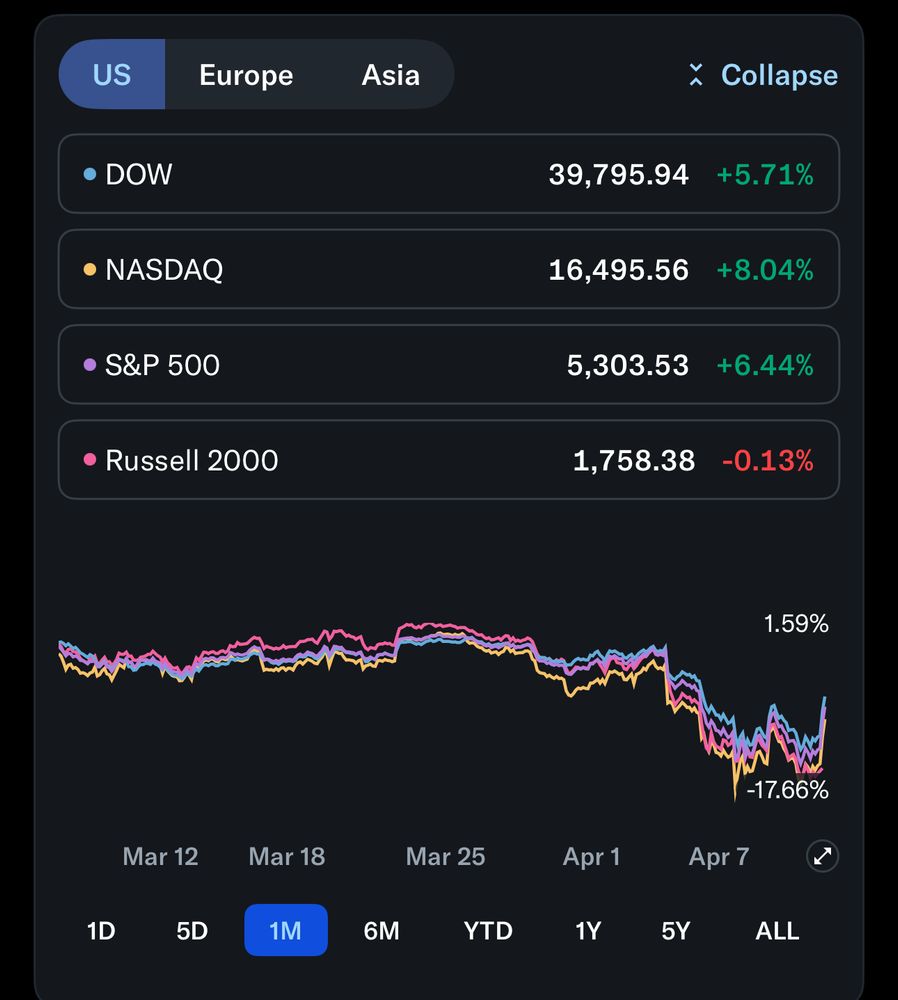Image resolution: width=898 pixels, height=1000 pixels.
Task: Select the 6M time range
Action: 381,930
